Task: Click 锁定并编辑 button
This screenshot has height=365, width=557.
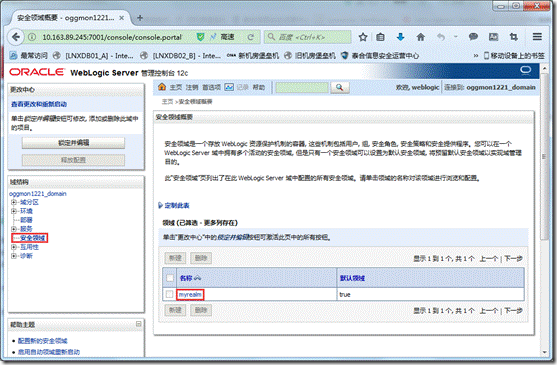Action: (x=74, y=143)
